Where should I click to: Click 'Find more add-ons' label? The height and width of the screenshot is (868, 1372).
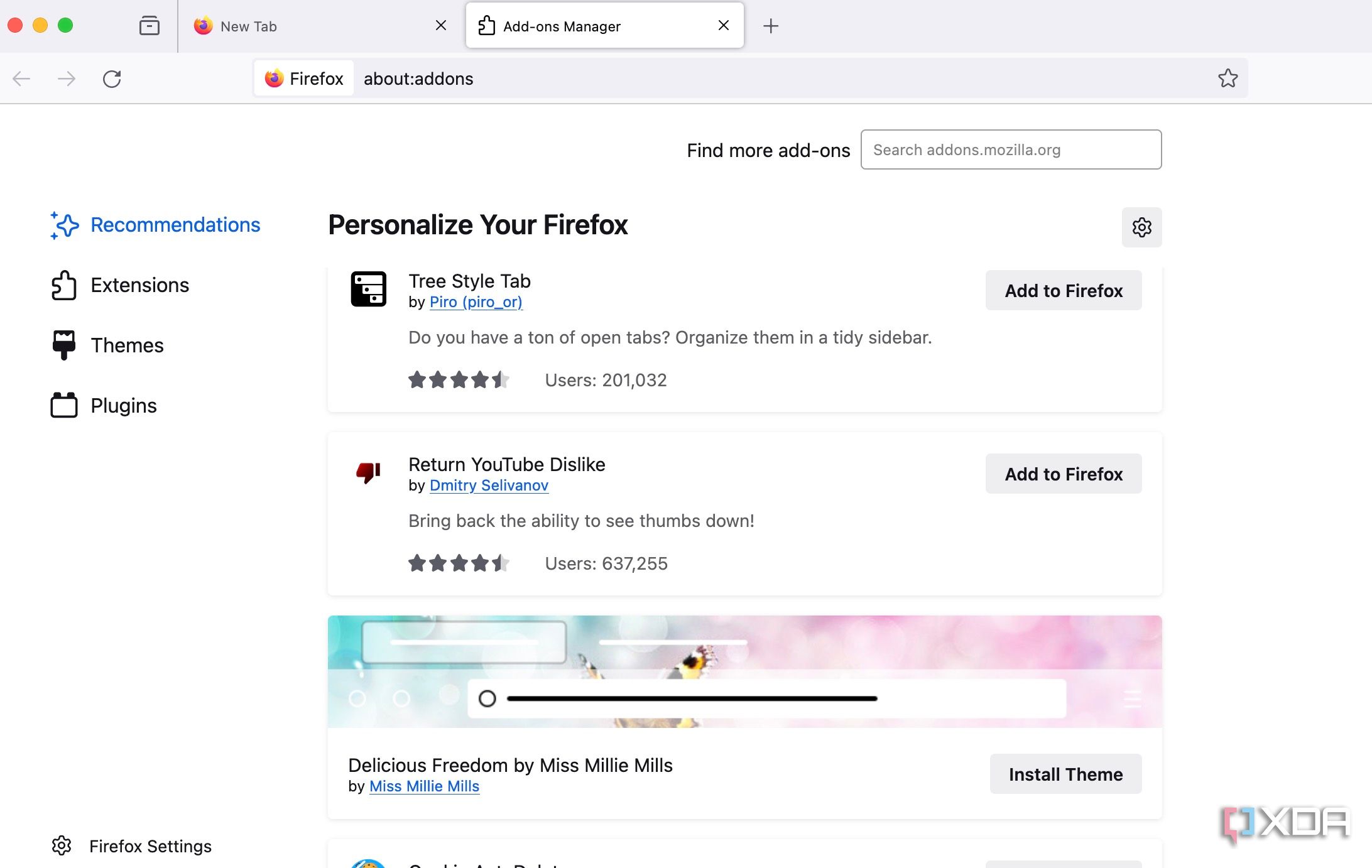[768, 150]
